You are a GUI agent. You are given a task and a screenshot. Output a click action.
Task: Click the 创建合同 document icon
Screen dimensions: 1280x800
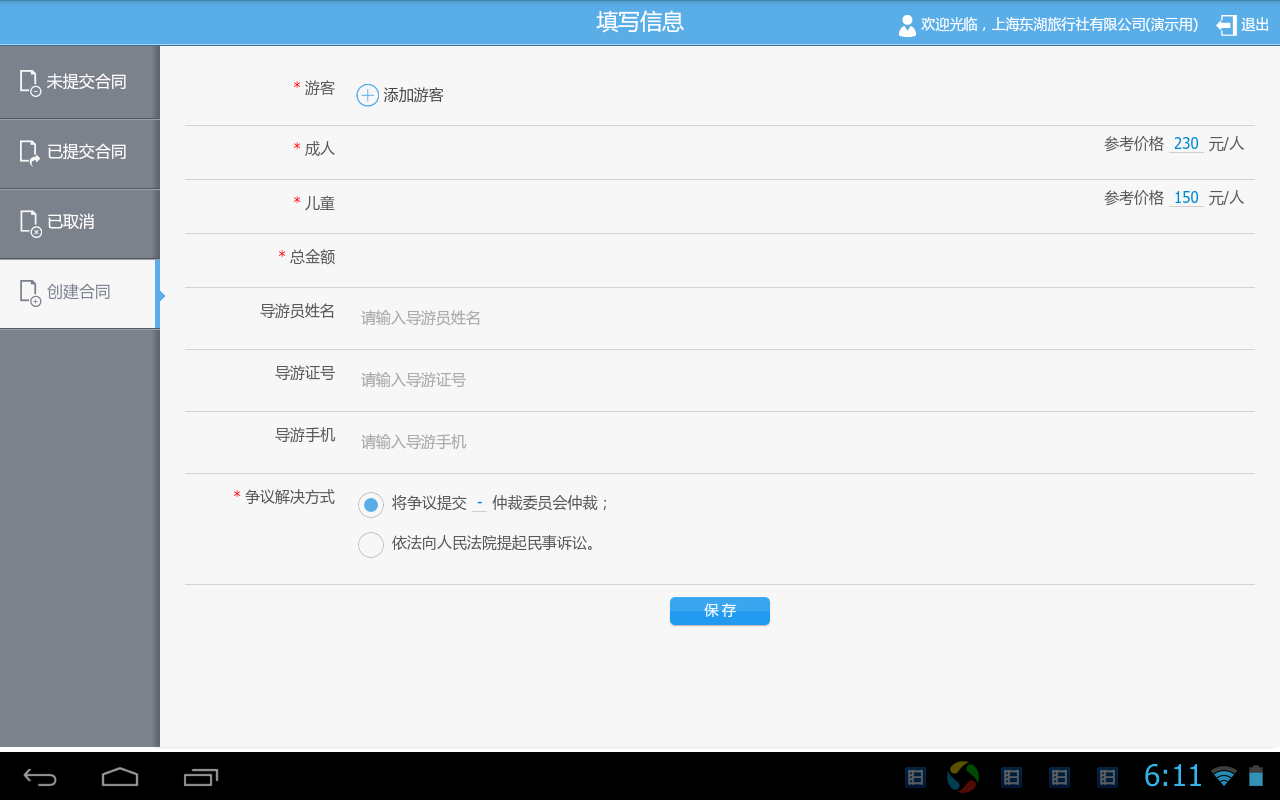[30, 292]
